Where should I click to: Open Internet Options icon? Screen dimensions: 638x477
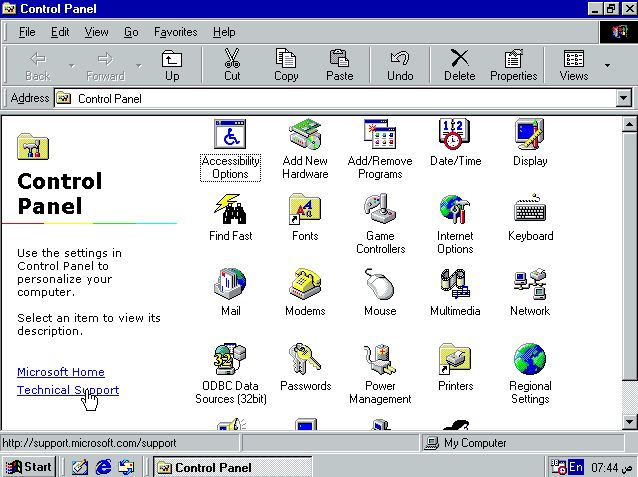coord(455,210)
